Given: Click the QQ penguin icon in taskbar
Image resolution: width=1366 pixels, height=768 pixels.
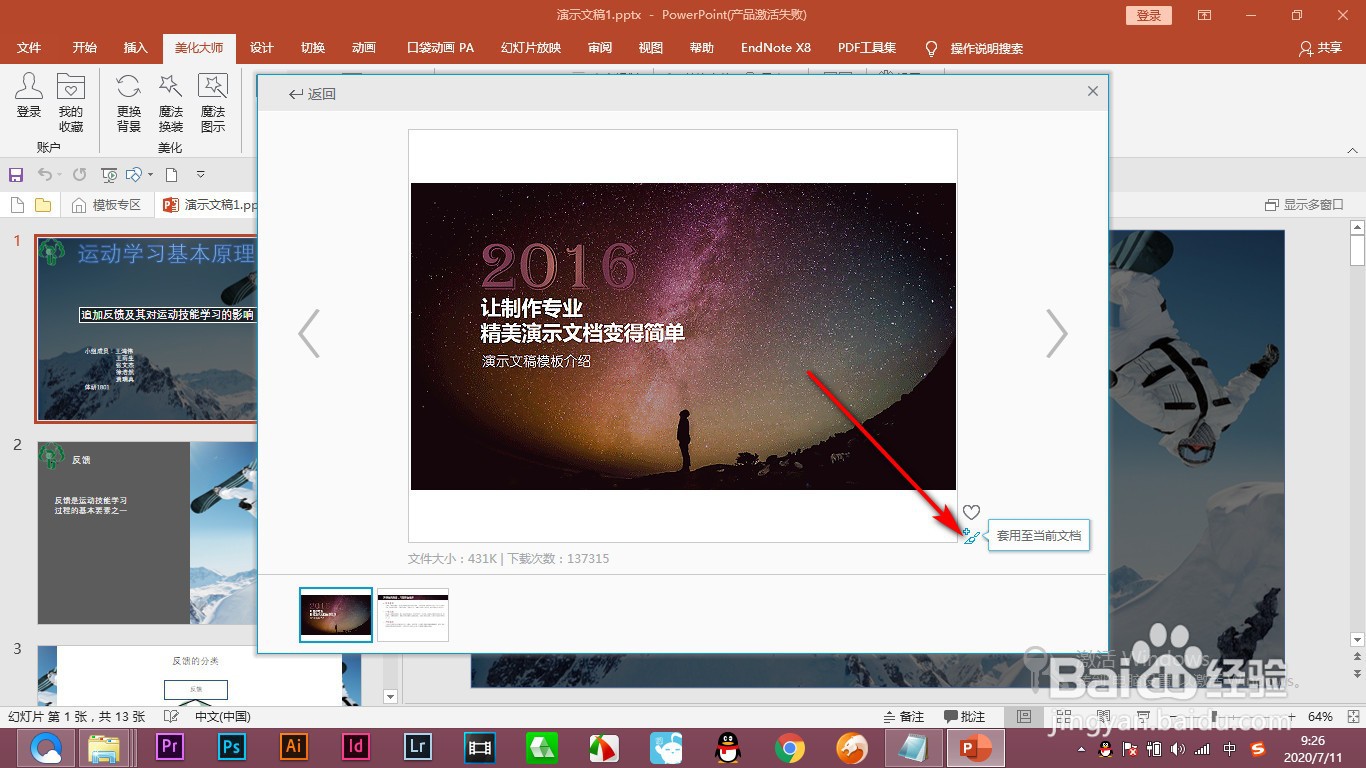Looking at the screenshot, I should (728, 747).
